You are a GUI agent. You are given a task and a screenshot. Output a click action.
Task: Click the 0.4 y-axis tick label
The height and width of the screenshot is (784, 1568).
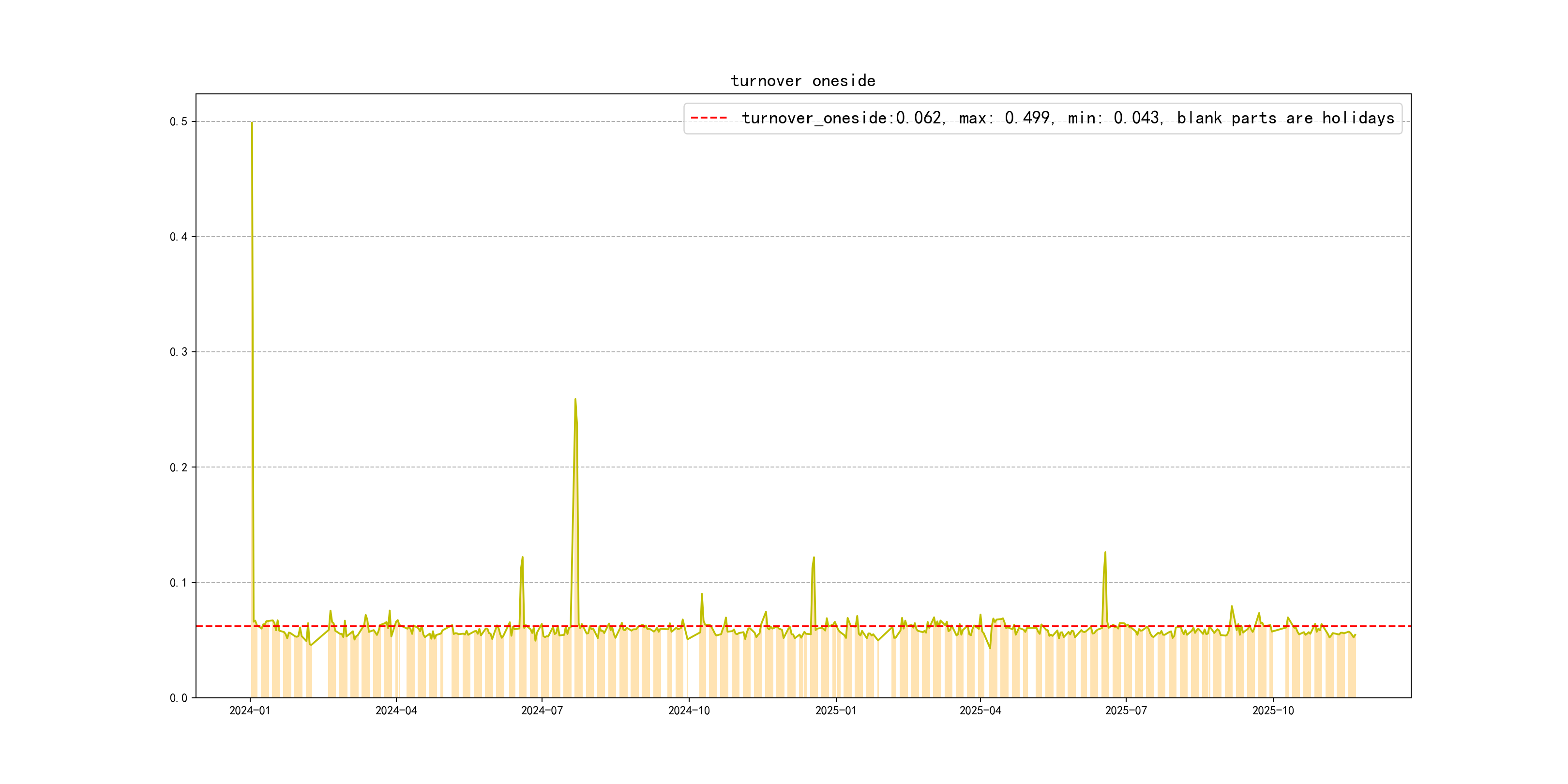pyautogui.click(x=179, y=237)
